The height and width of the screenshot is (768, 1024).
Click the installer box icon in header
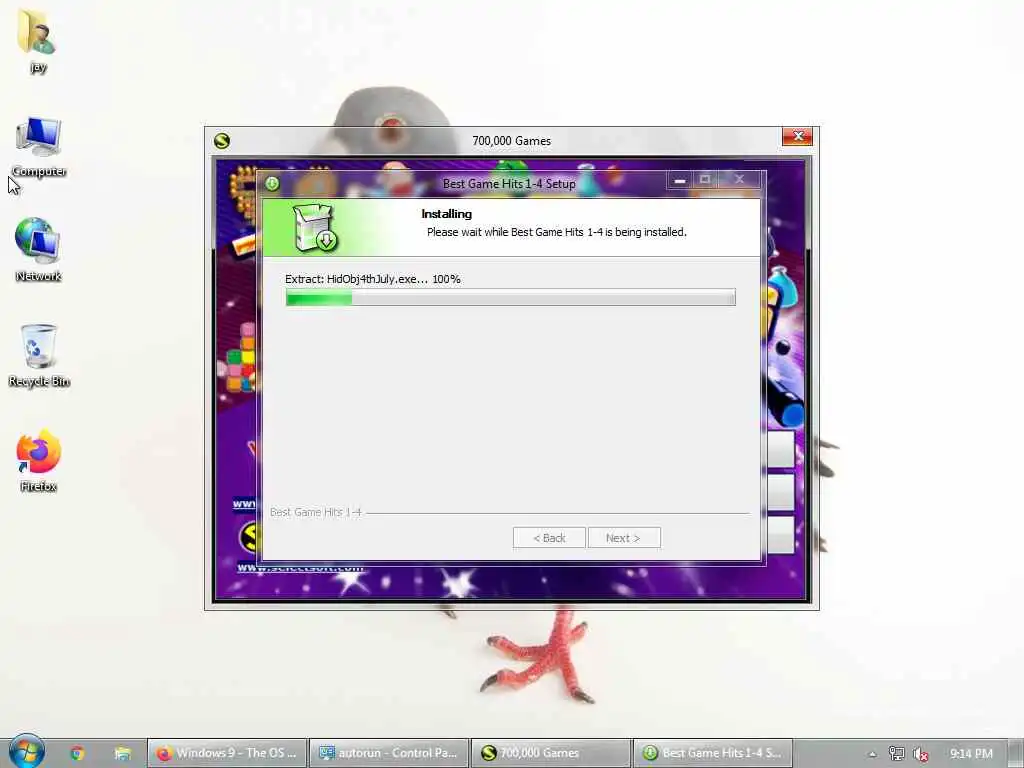tap(315, 227)
